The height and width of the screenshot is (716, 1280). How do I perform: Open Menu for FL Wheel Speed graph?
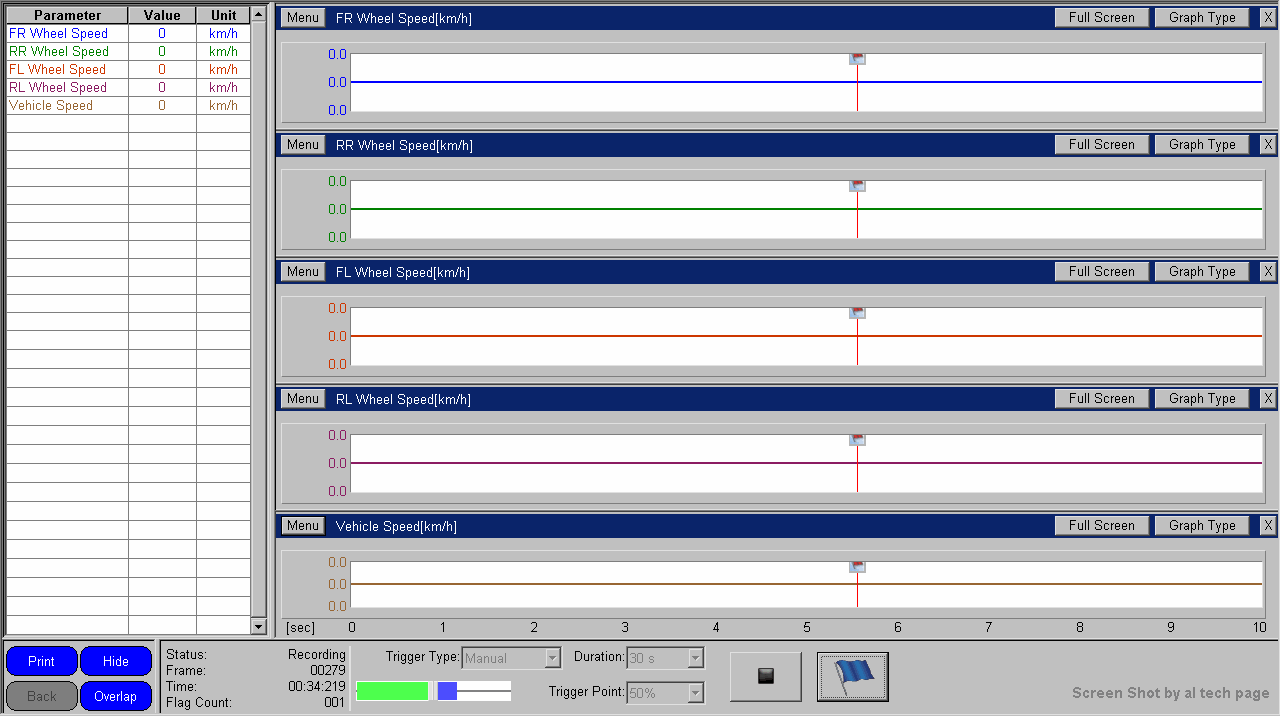pyautogui.click(x=302, y=272)
